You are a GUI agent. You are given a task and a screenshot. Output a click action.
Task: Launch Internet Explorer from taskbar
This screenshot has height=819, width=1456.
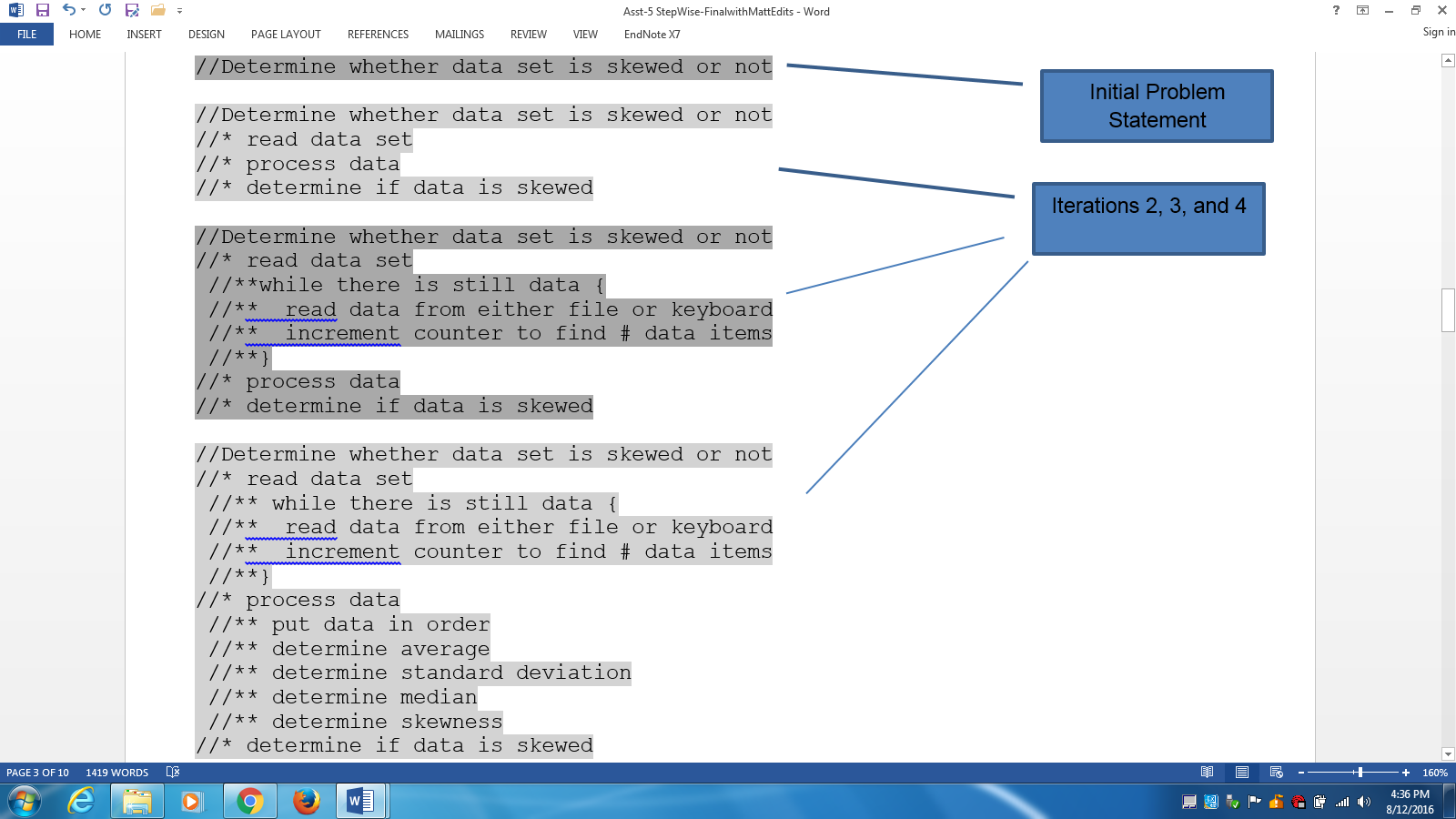coord(81,802)
